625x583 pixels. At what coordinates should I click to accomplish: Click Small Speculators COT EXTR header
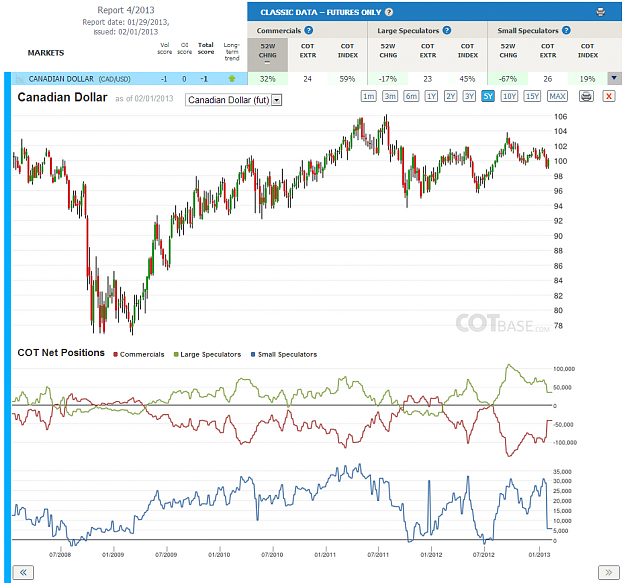[x=548, y=51]
